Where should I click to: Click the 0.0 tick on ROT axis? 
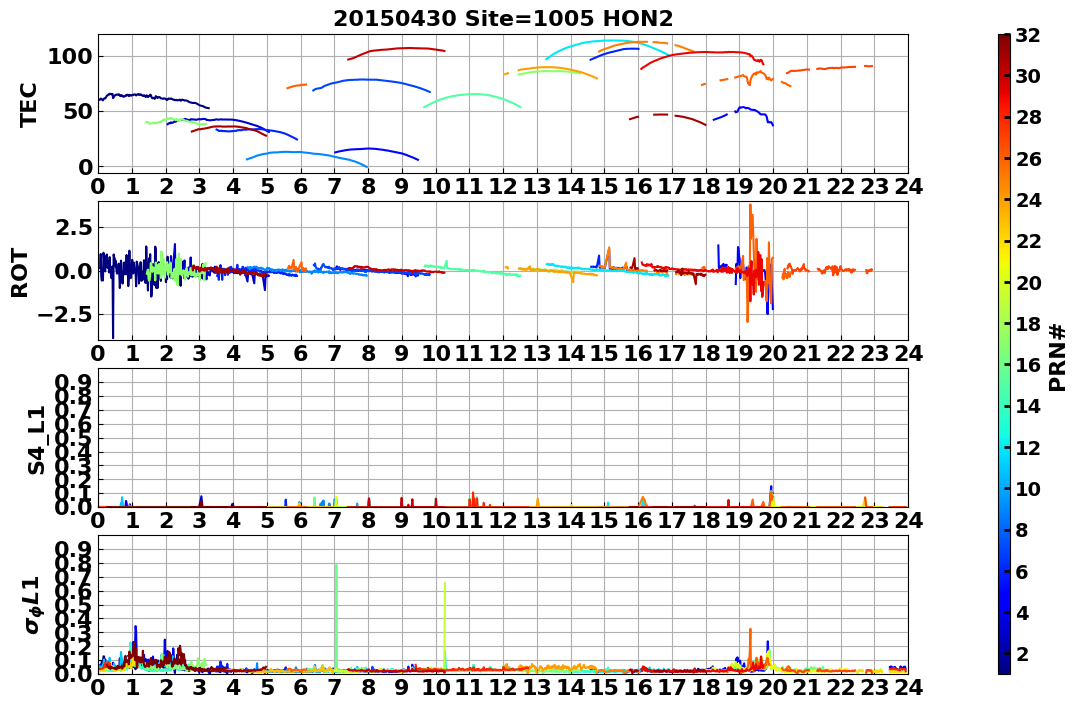[73, 271]
